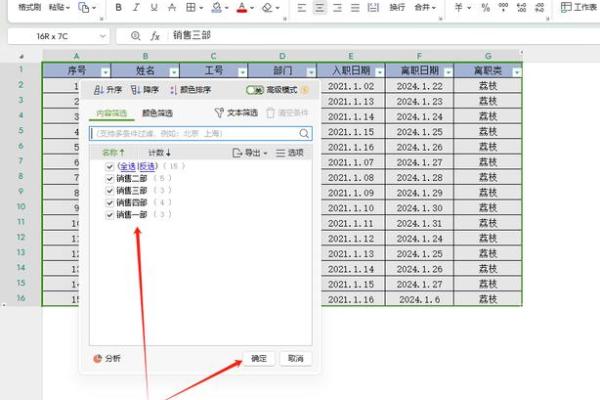Click the copy icon in toolbar
Viewport: 600px width, 400px height.
tap(83, 7)
